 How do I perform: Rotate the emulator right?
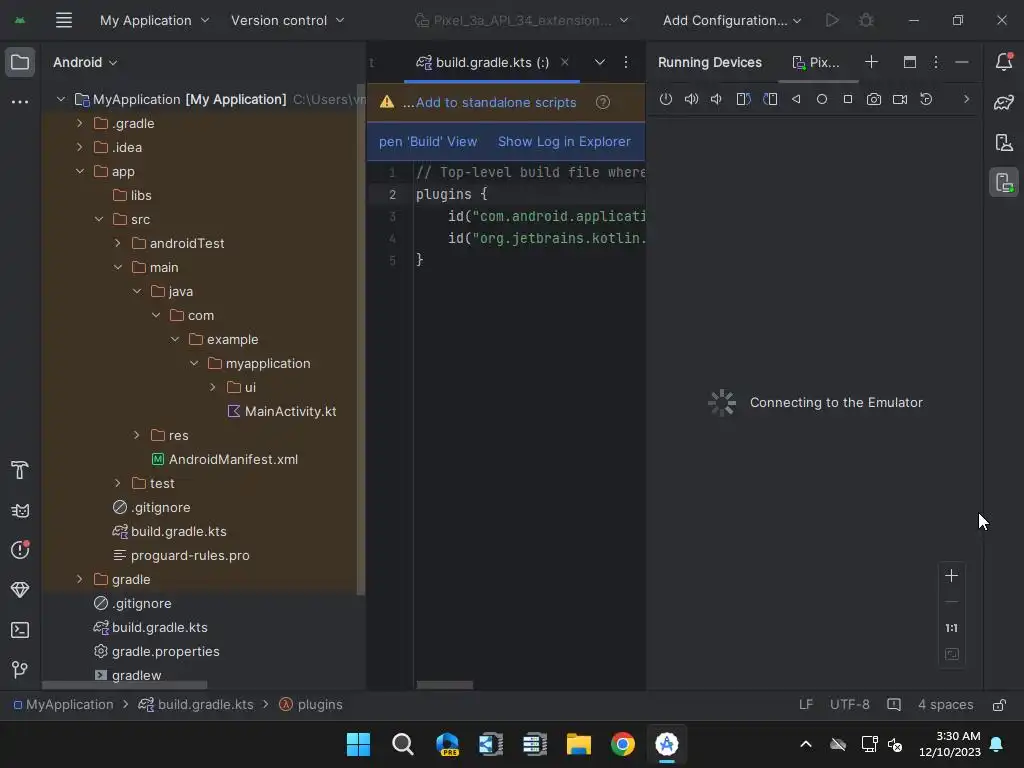(x=770, y=99)
